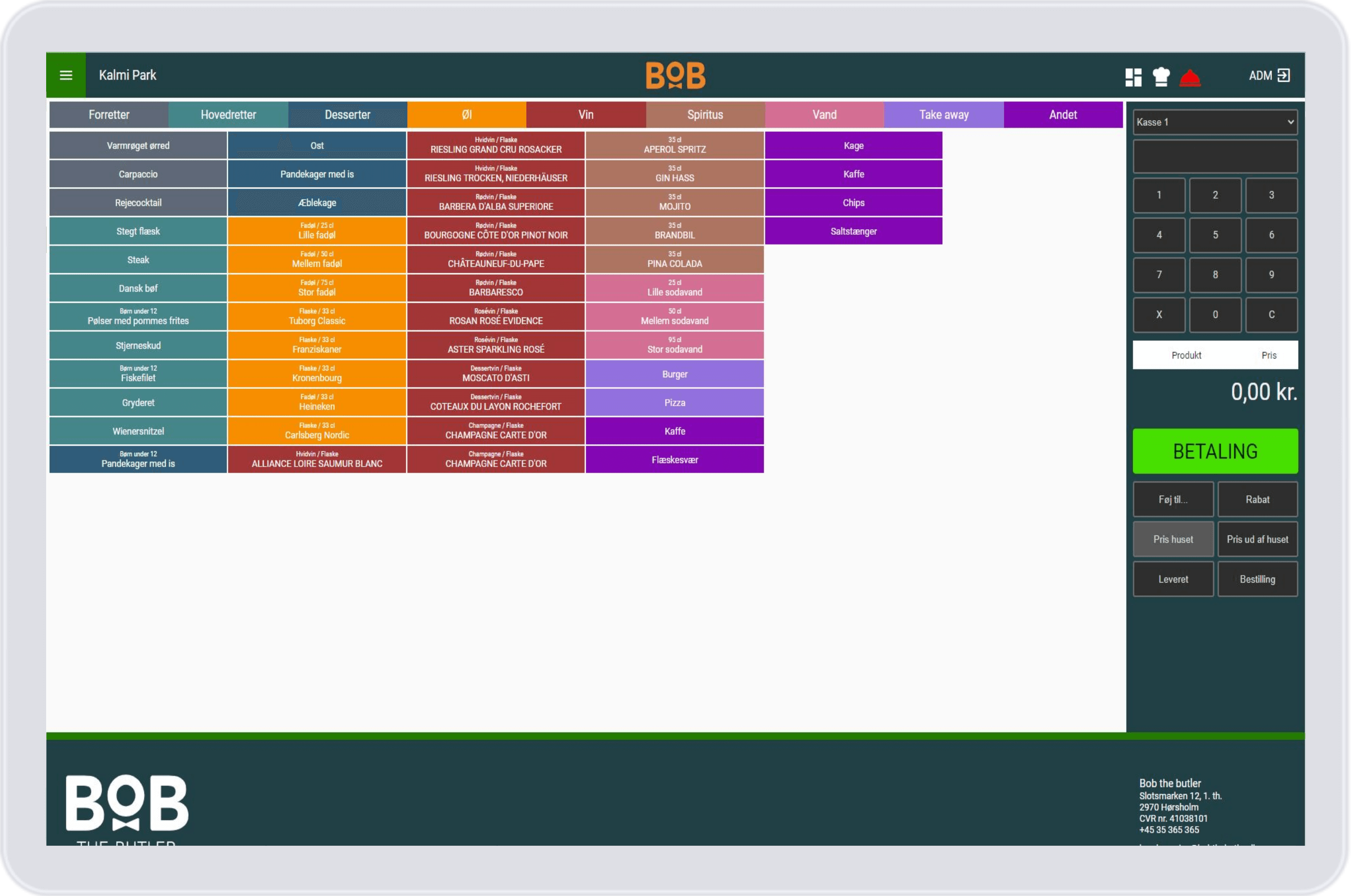Switch to the Hovedretter category tab
Image resolution: width=1352 pixels, height=896 pixels.
[228, 115]
